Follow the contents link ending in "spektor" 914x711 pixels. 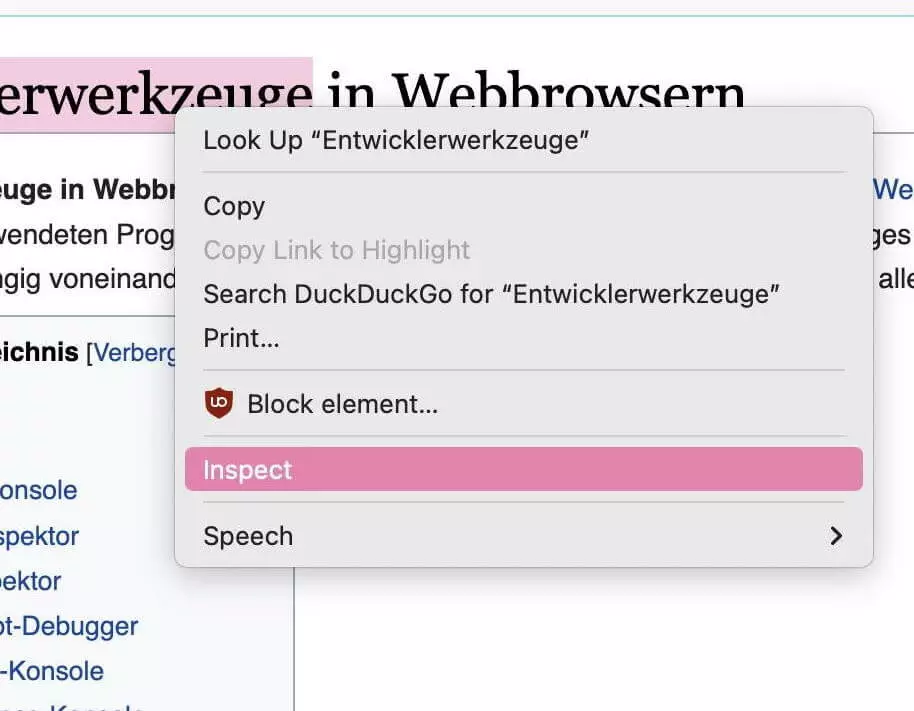coord(39,536)
